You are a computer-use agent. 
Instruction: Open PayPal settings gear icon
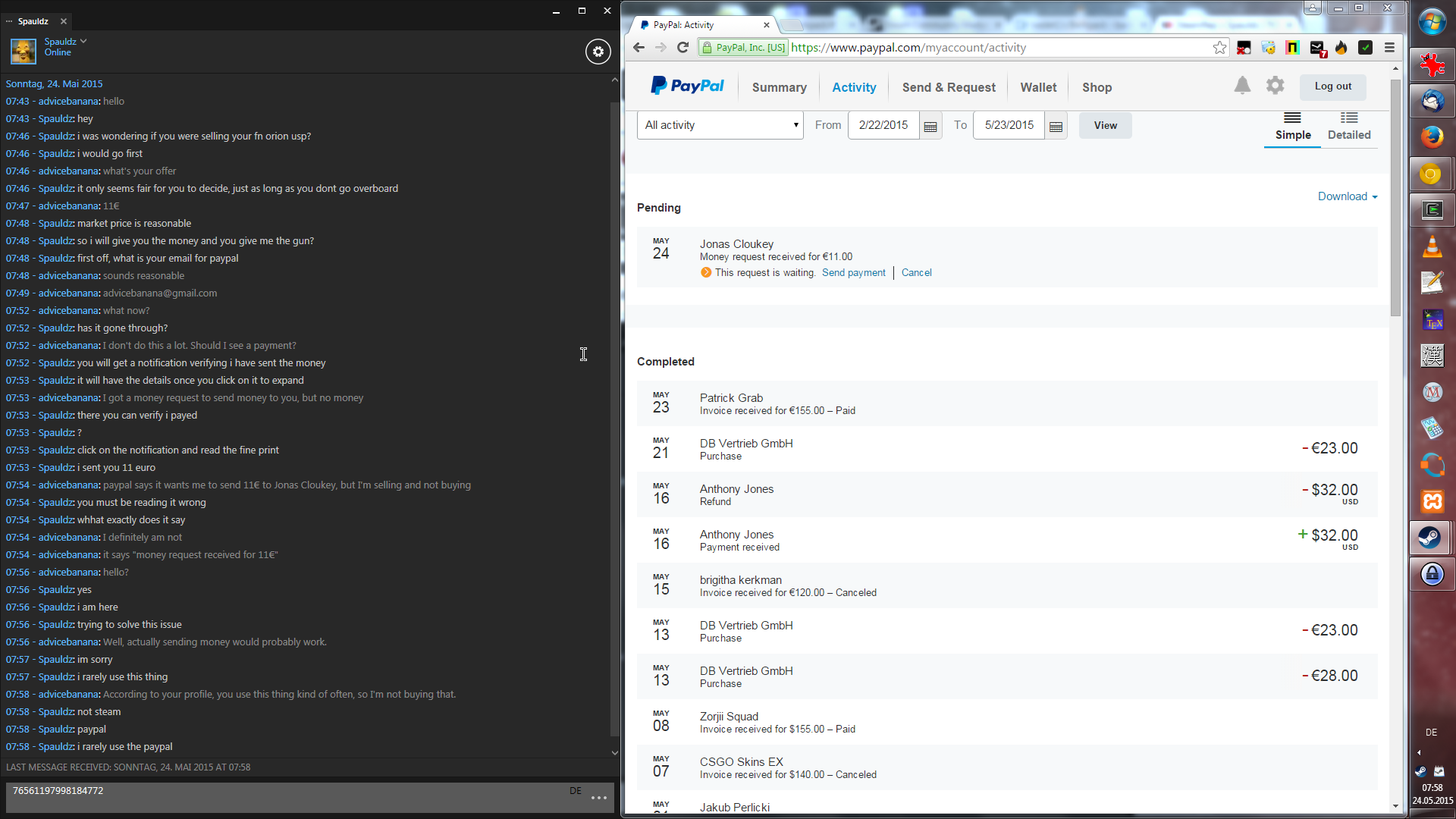coord(1276,86)
